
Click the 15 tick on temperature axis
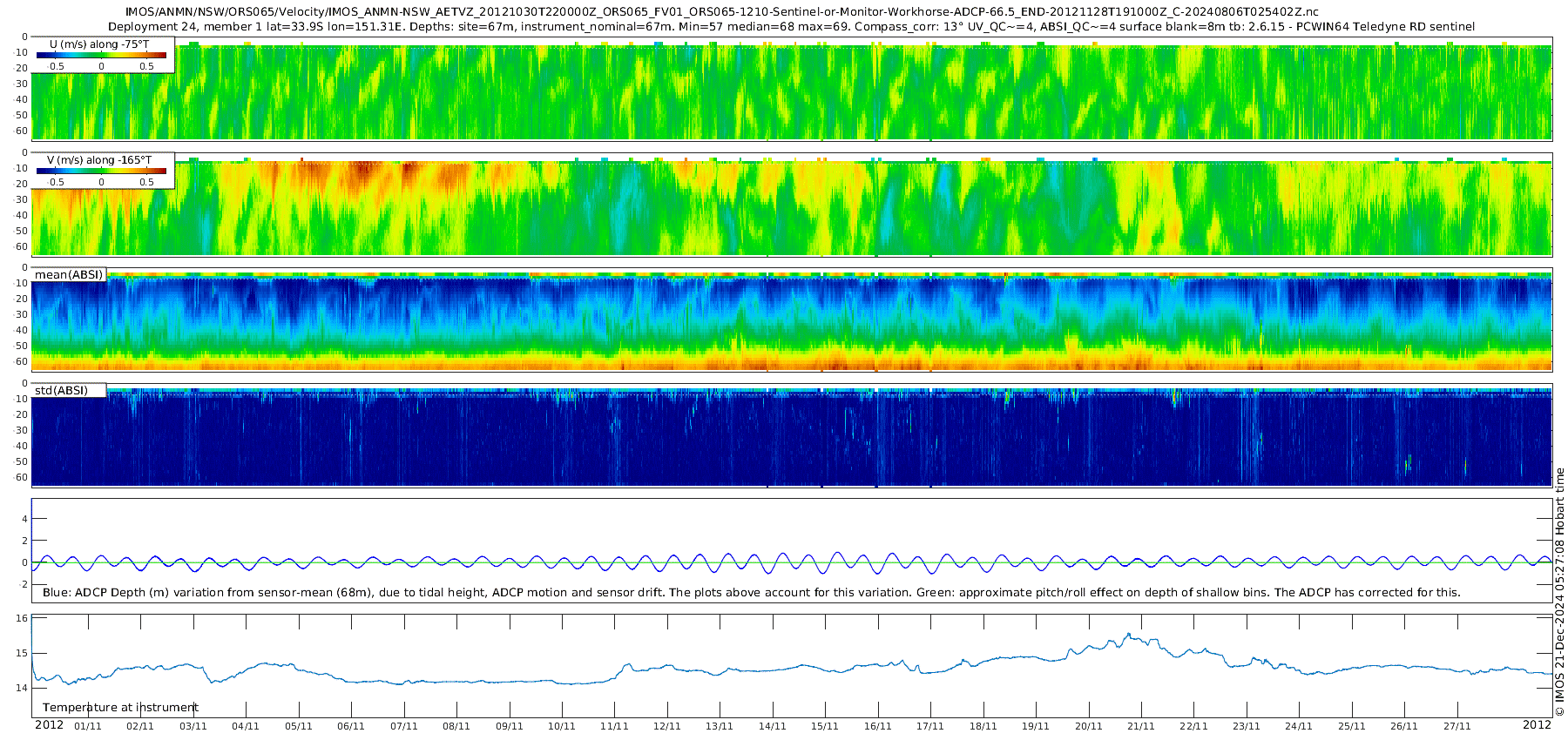23,653
